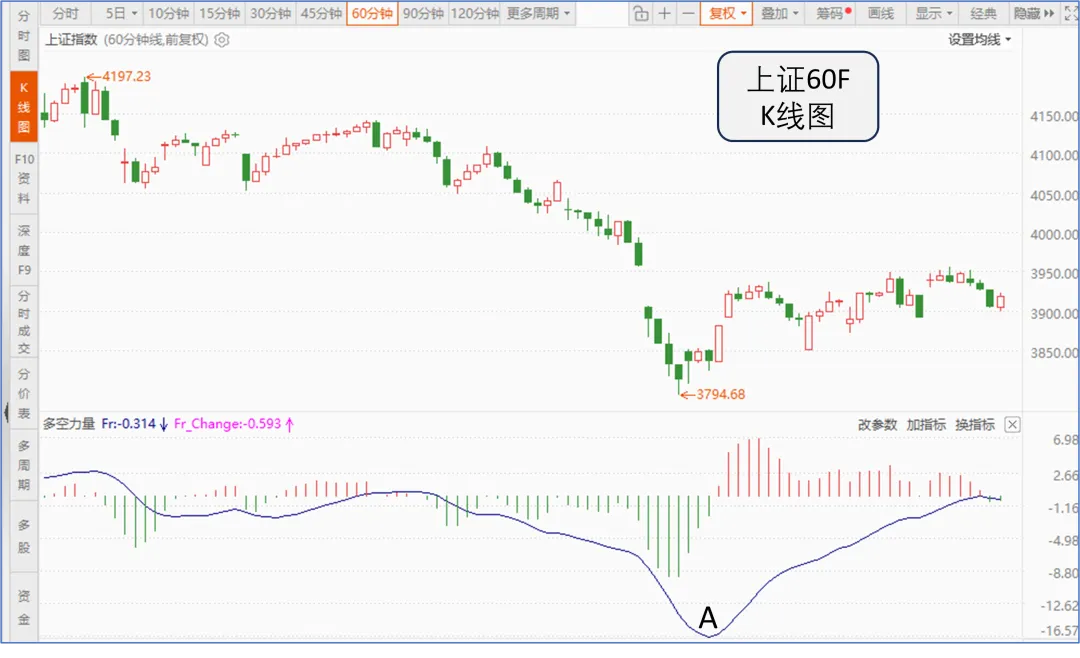Click 换指标 in the indicator panel
The width and height of the screenshot is (1080, 658).
click(975, 424)
